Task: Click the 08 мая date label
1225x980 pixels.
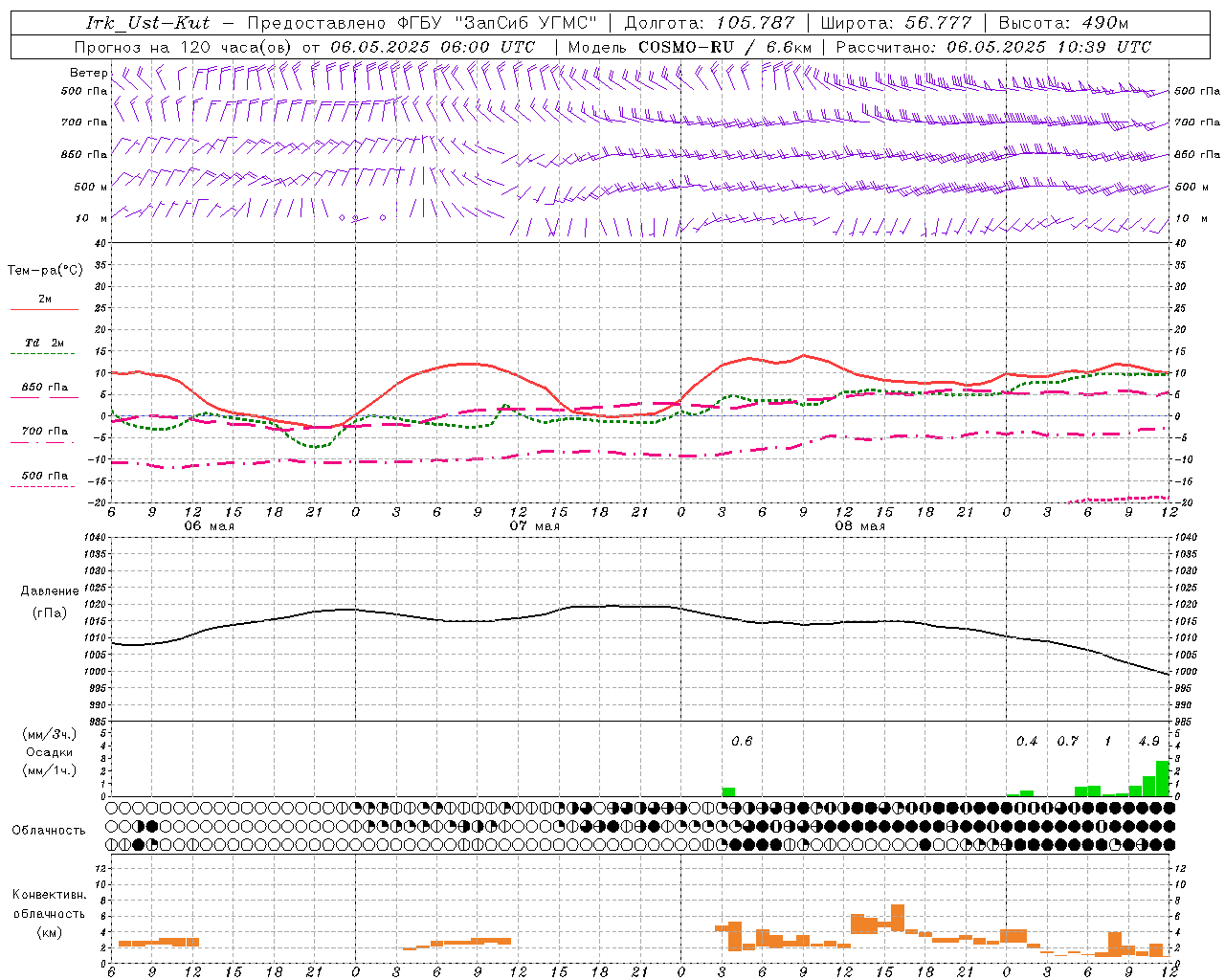Action: pyautogui.click(x=859, y=526)
